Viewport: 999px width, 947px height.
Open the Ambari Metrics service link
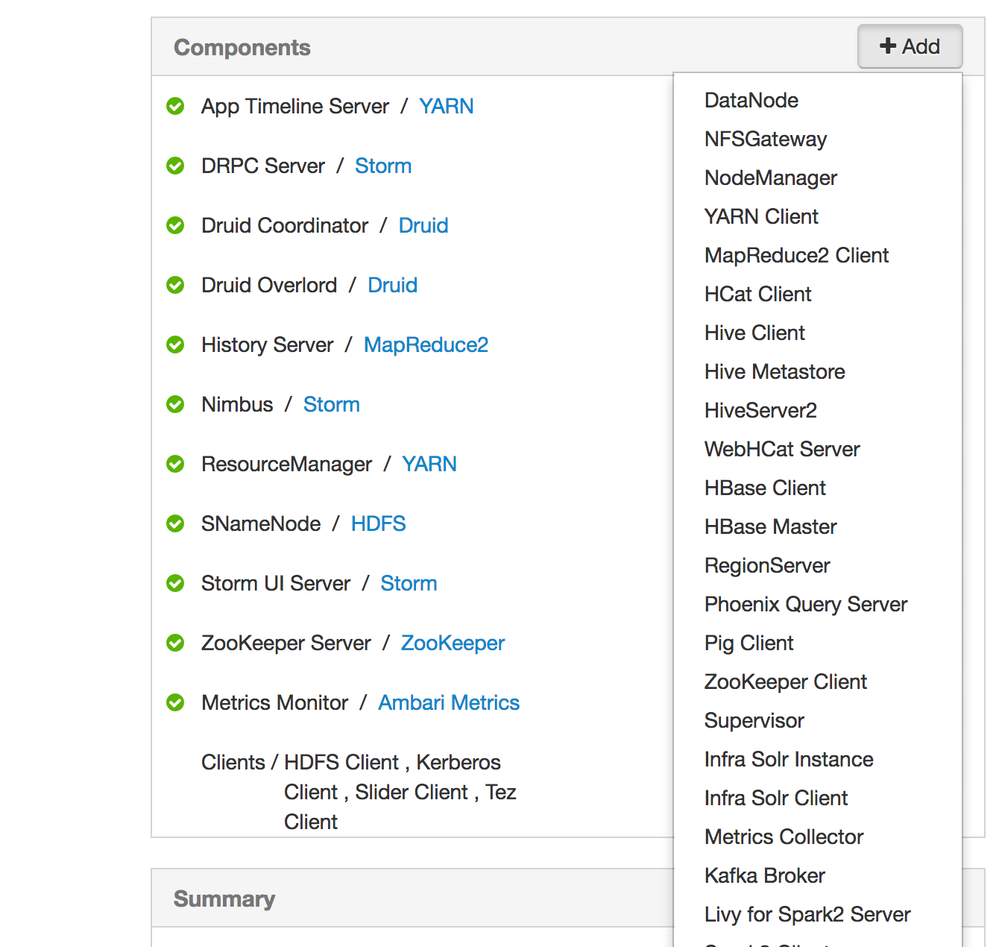coord(448,703)
